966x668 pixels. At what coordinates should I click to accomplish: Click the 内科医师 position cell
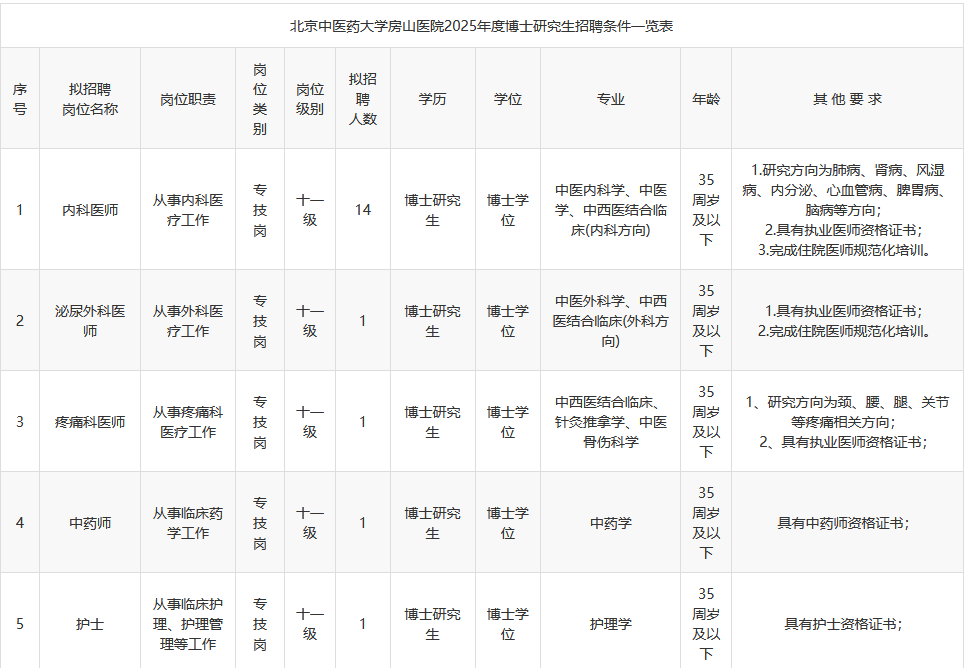click(90, 210)
